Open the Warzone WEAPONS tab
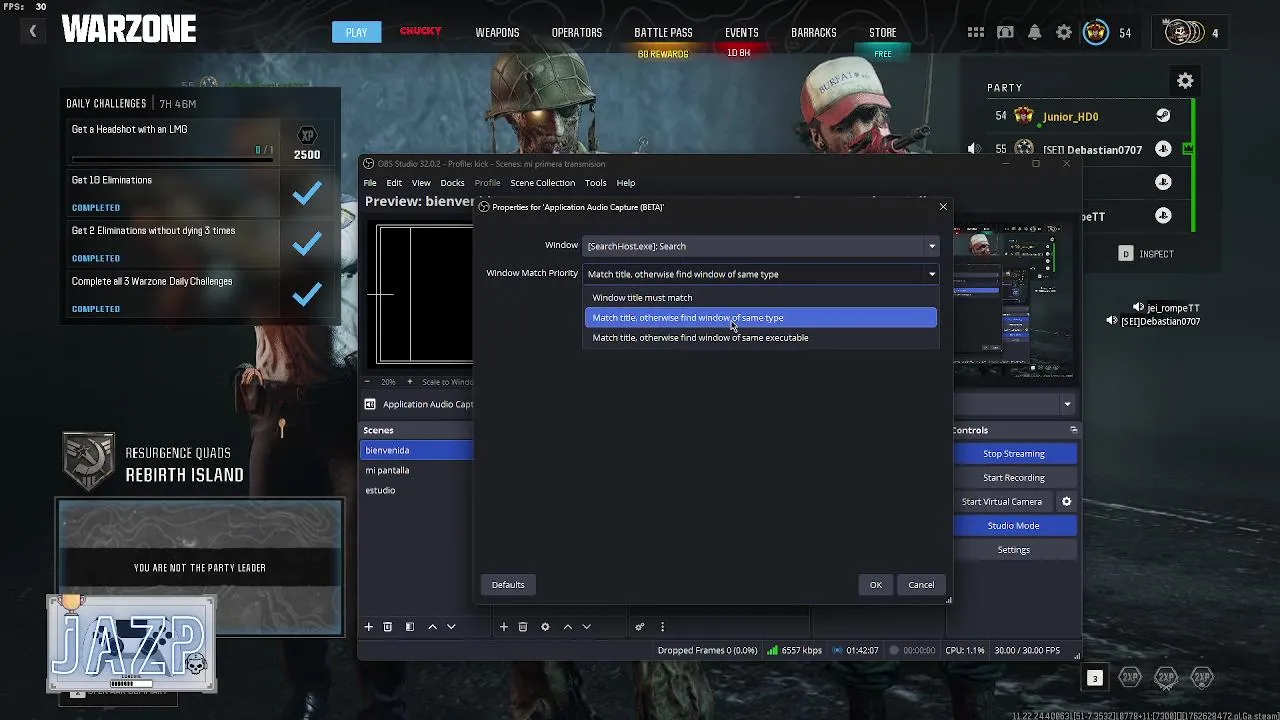The width and height of the screenshot is (1280, 720). coord(497,32)
